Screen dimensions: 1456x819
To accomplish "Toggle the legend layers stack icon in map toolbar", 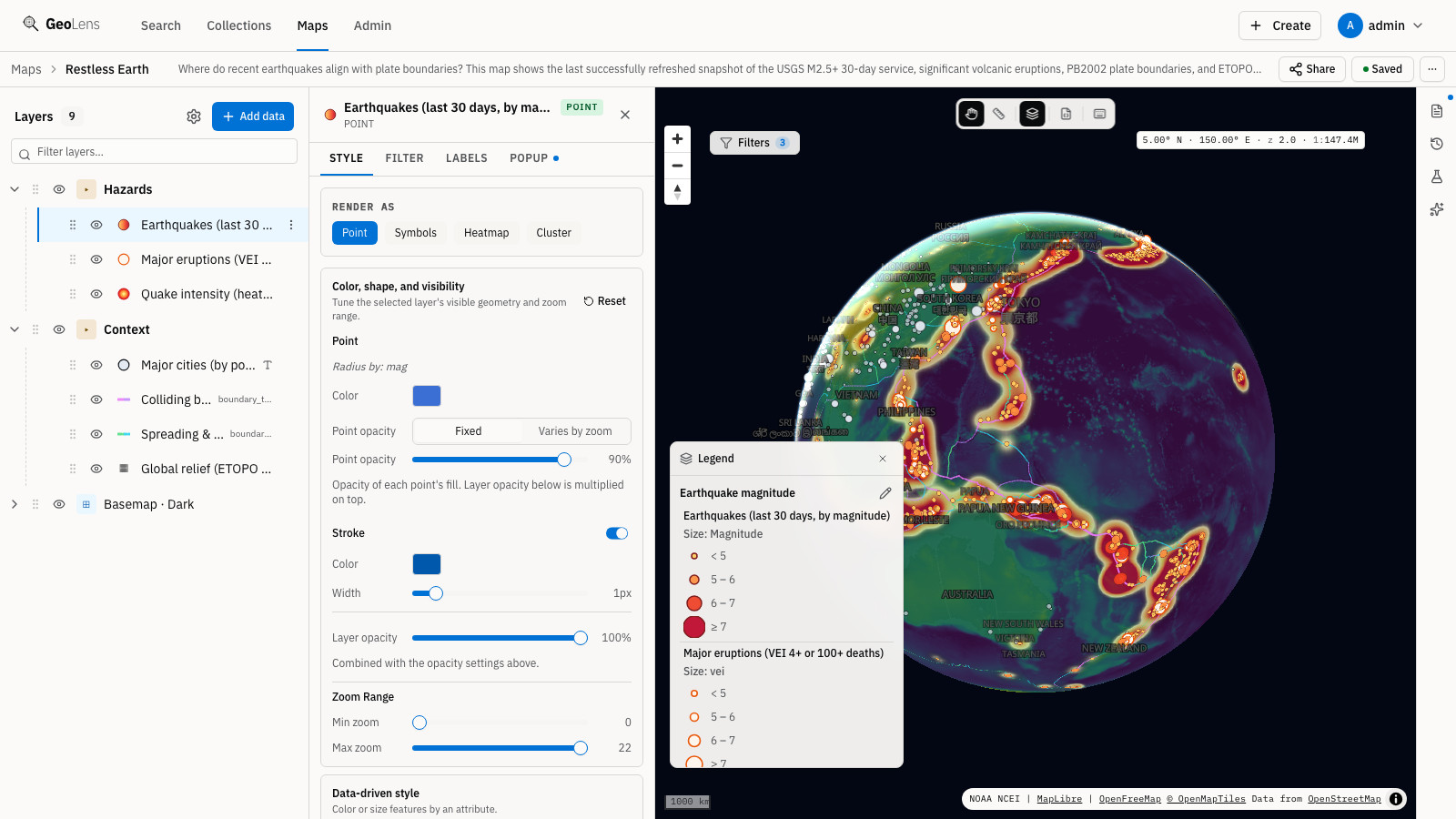I will click(x=1032, y=114).
